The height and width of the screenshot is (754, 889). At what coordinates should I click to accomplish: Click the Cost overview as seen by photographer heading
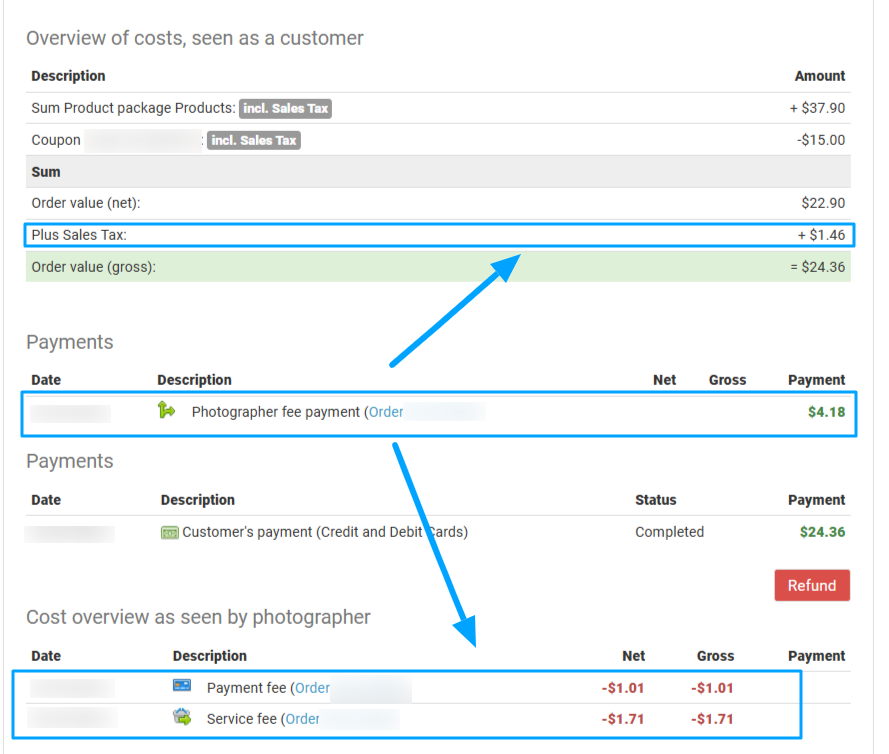(198, 617)
